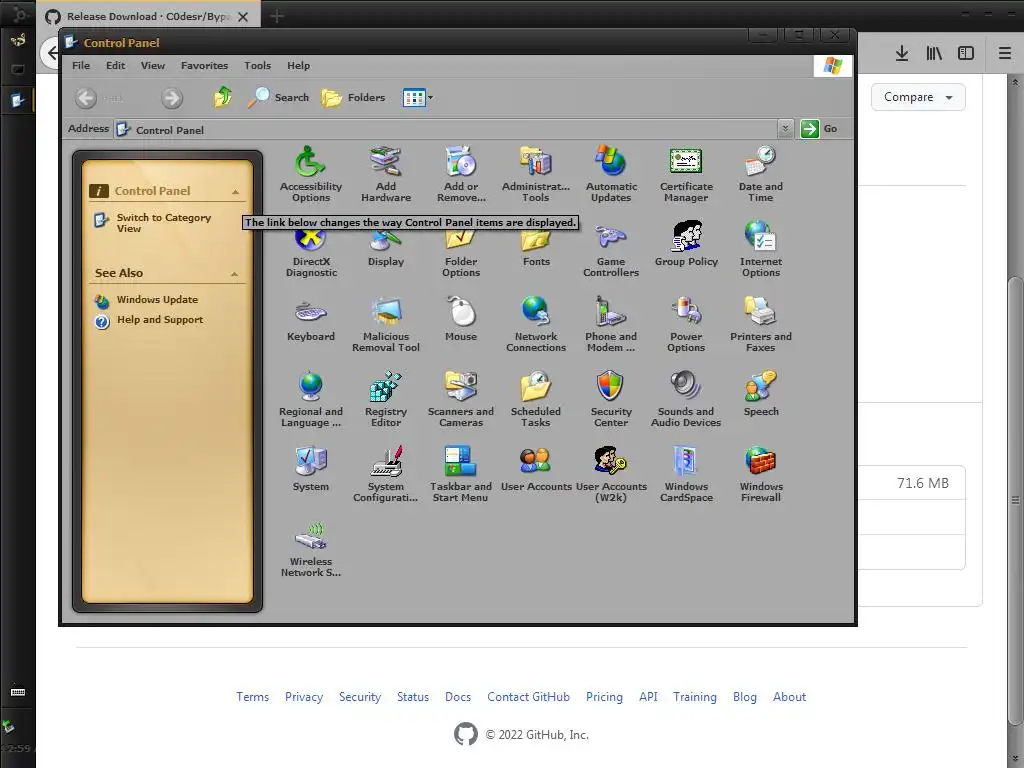Open Sounds and Audio Devices
1024x768 pixels.
[x=686, y=400]
